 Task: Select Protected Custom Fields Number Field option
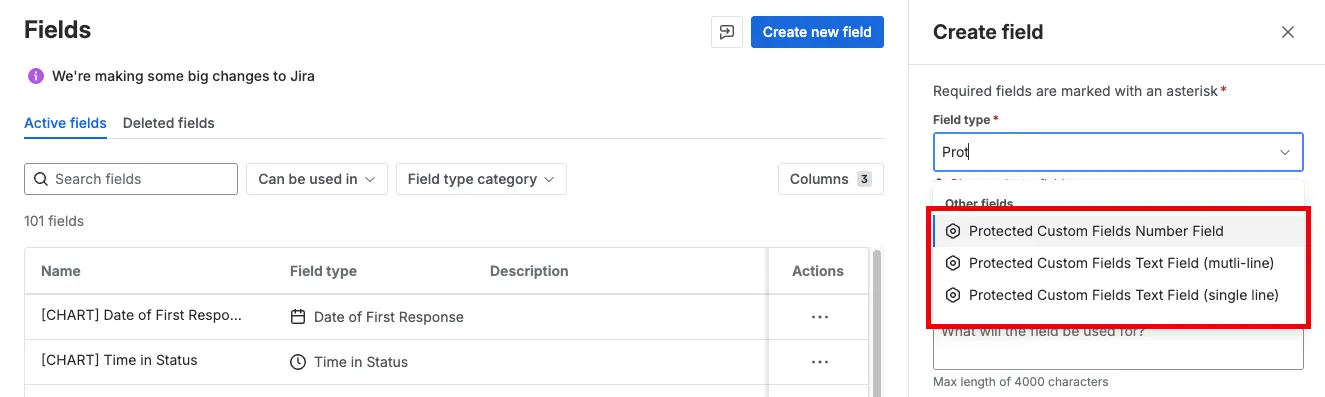[x=1118, y=231]
